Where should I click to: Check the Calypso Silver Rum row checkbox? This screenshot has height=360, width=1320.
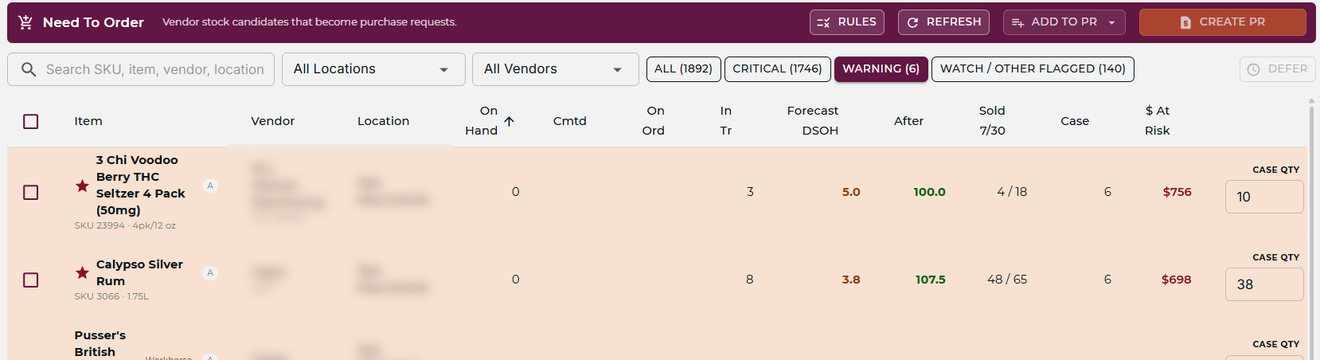coord(30,280)
